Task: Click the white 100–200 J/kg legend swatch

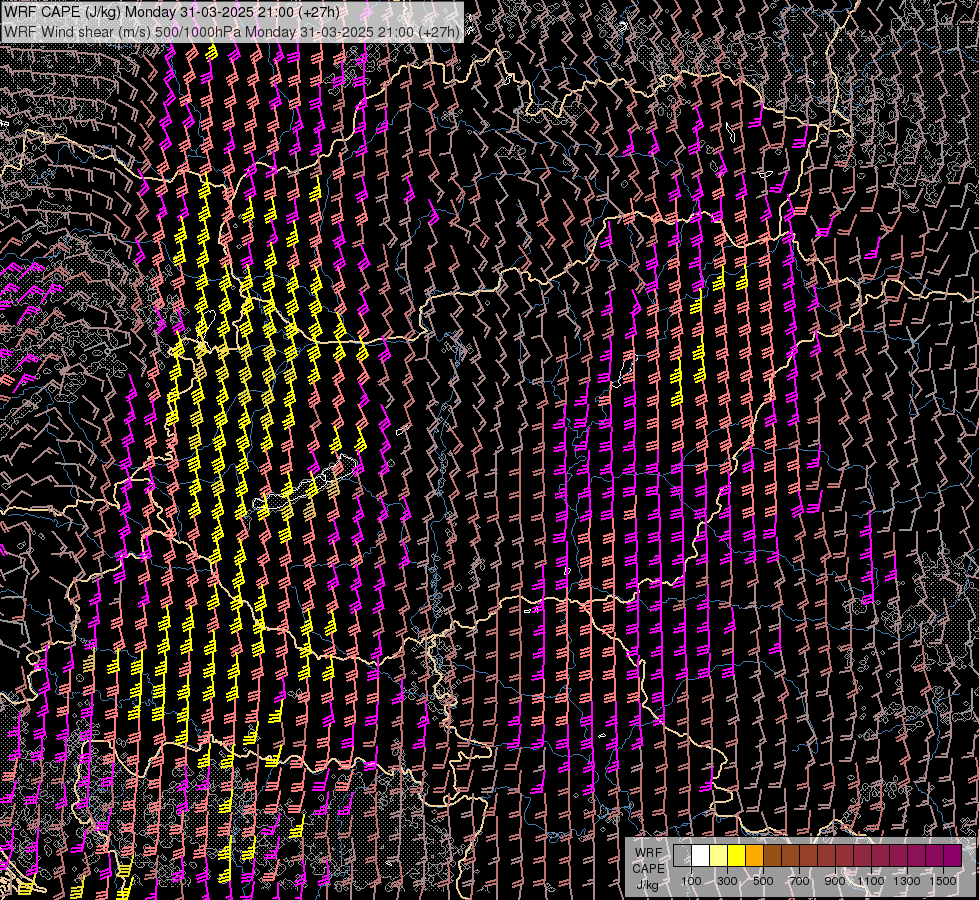Action: [701, 855]
